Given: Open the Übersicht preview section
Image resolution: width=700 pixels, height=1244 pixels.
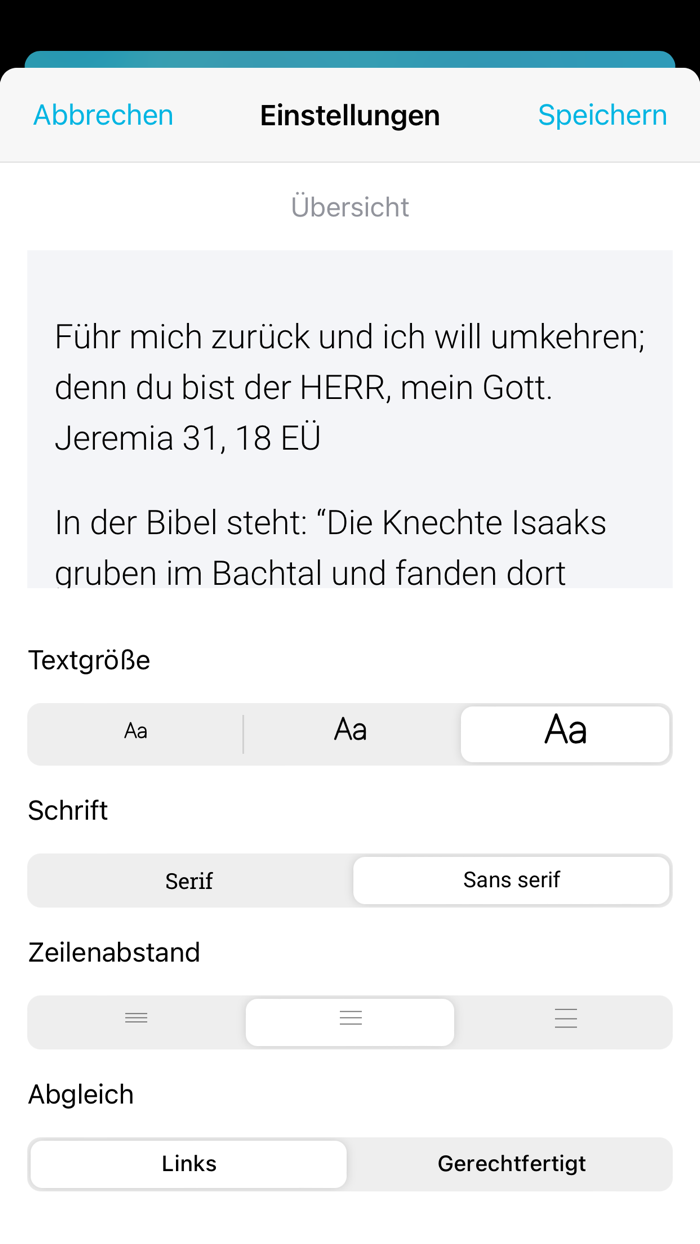Looking at the screenshot, I should pyautogui.click(x=350, y=207).
